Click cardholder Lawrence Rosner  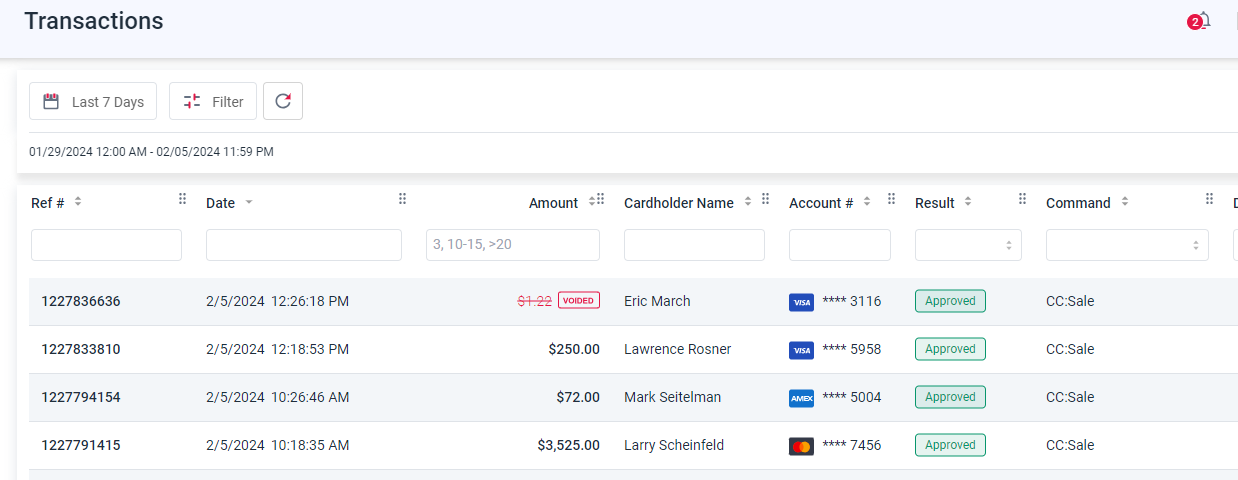click(x=677, y=349)
